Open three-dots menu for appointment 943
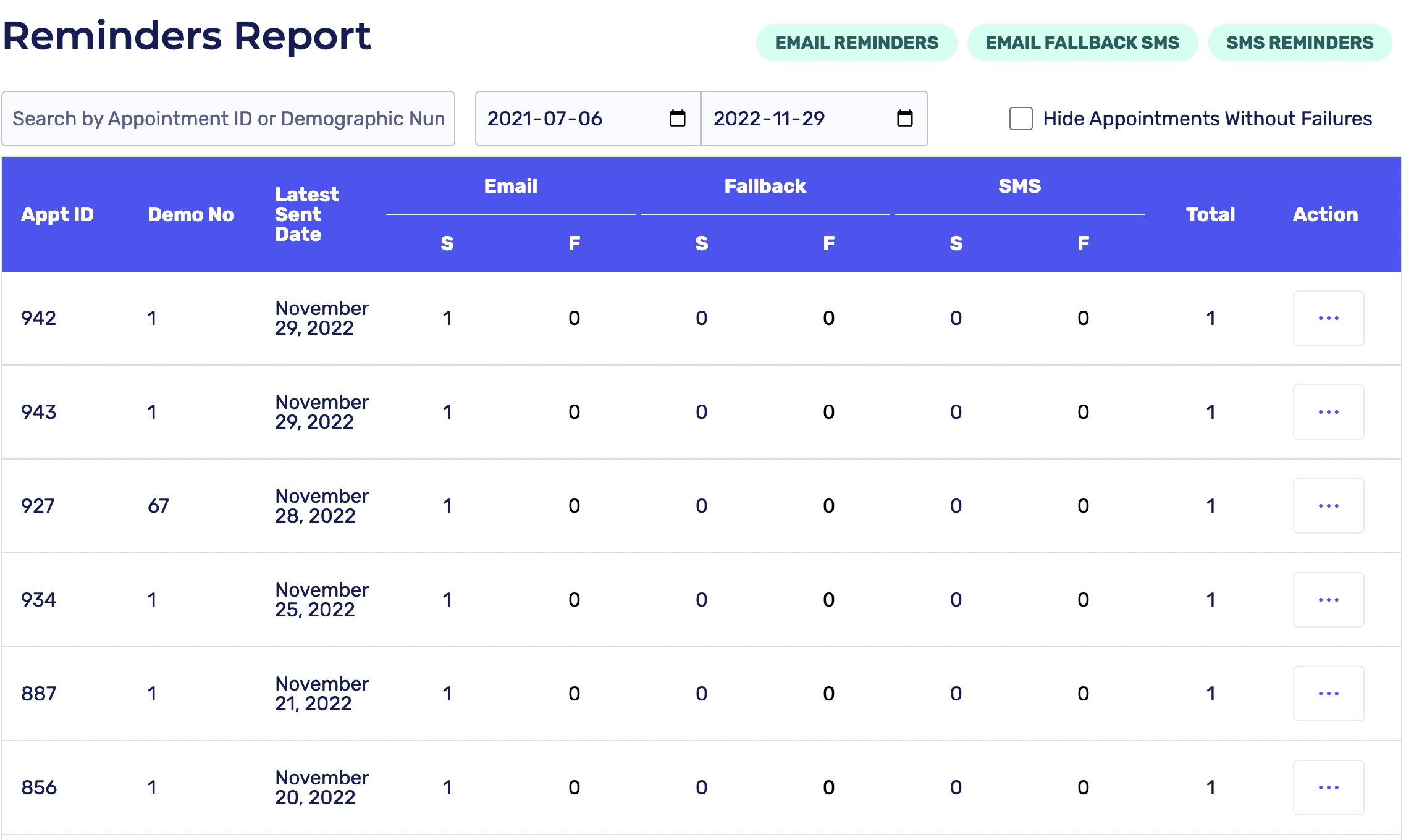The width and height of the screenshot is (1406, 840). (x=1328, y=412)
